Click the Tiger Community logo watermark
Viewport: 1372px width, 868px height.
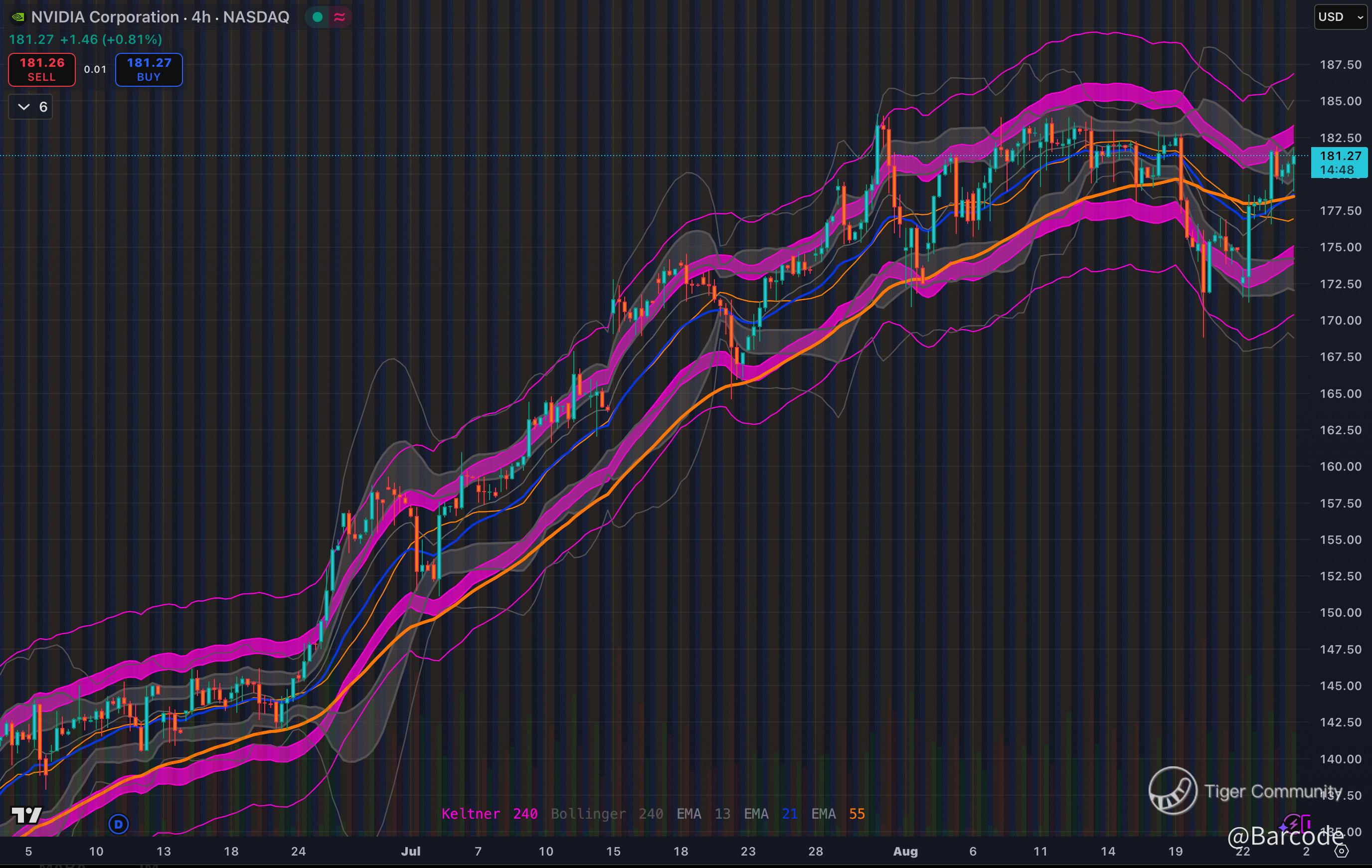coord(1173,791)
